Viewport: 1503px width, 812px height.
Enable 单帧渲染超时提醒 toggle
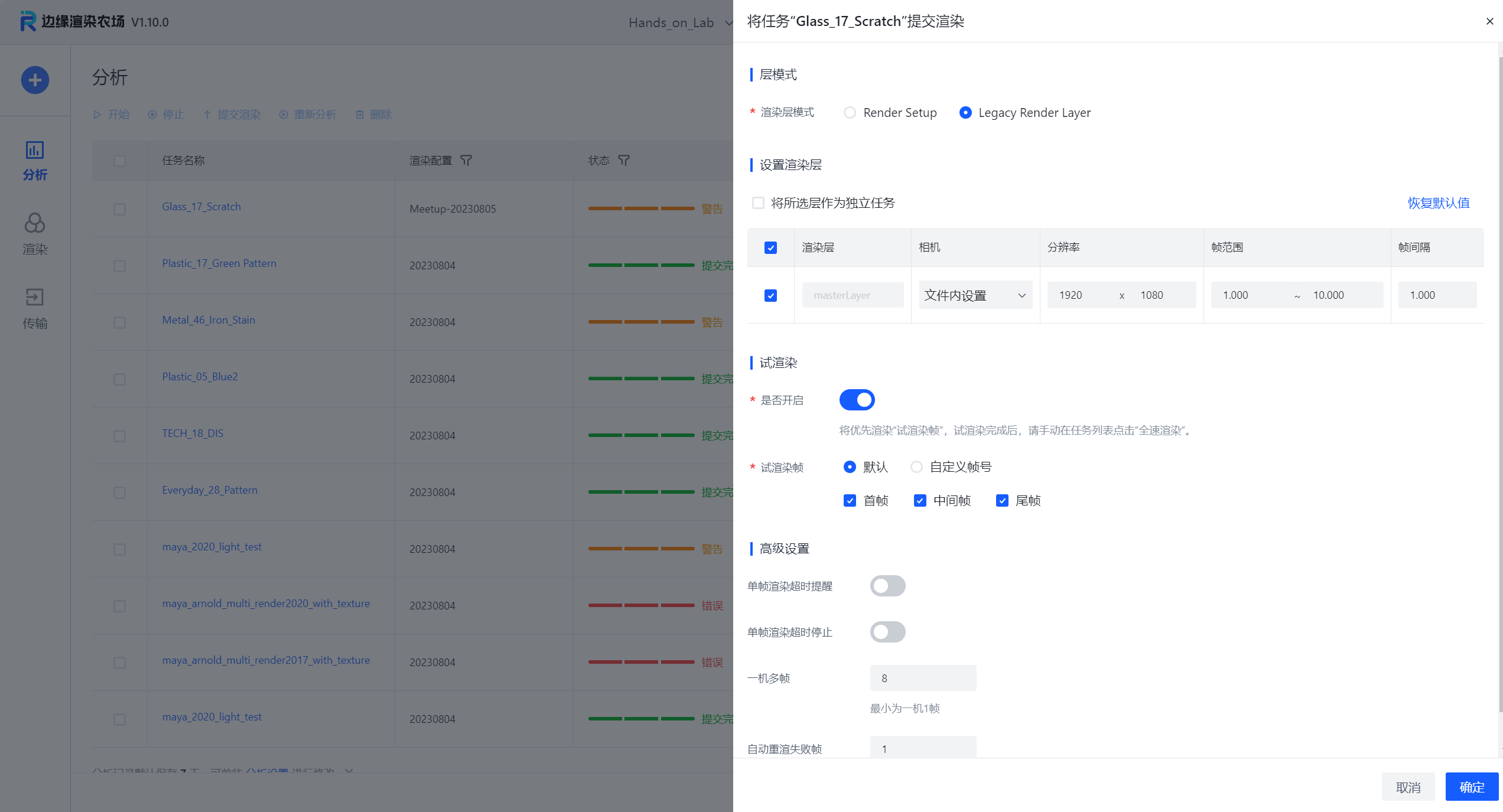(887, 586)
